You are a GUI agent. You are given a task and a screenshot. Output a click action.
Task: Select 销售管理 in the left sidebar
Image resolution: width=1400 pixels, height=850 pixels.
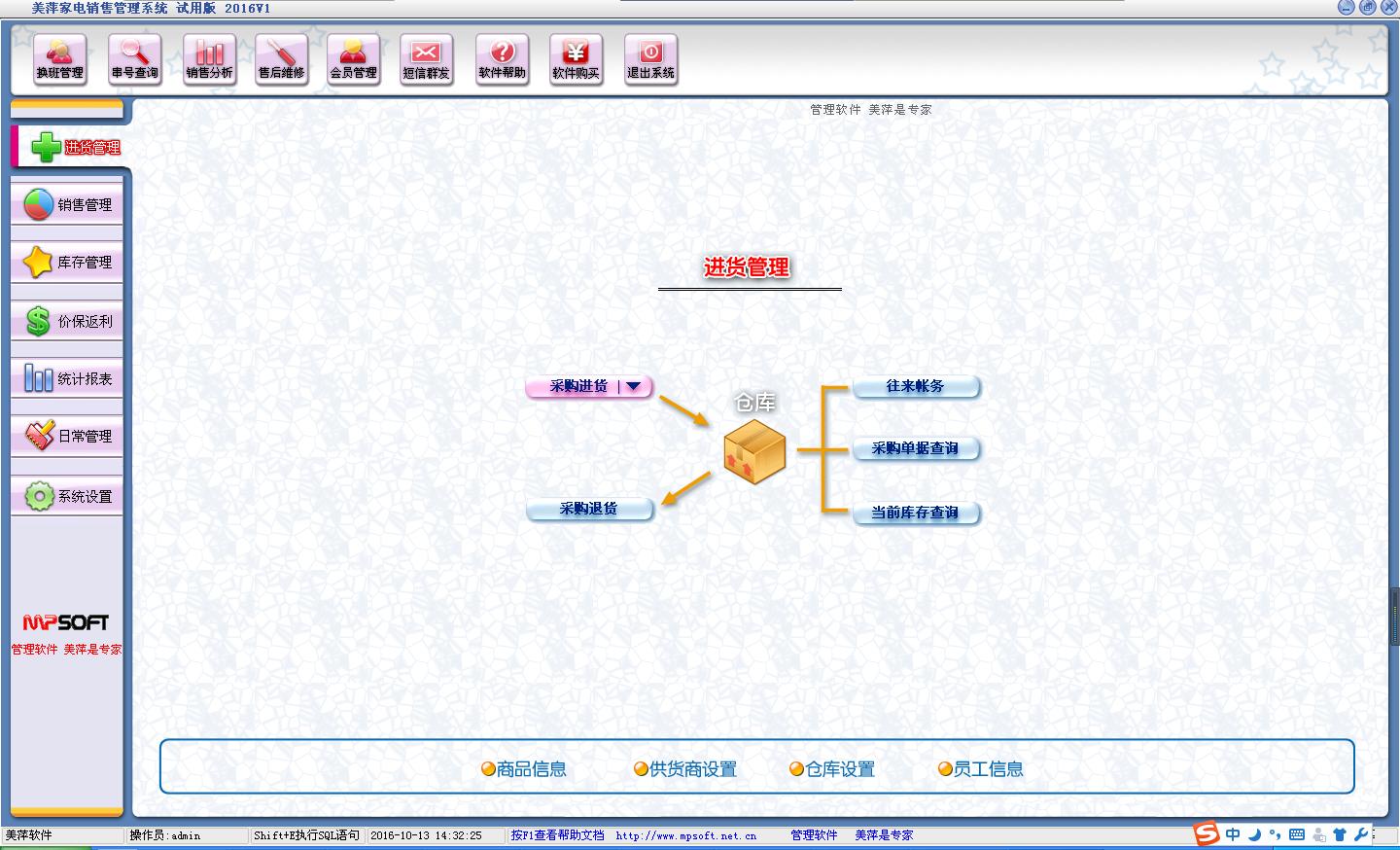pos(67,205)
